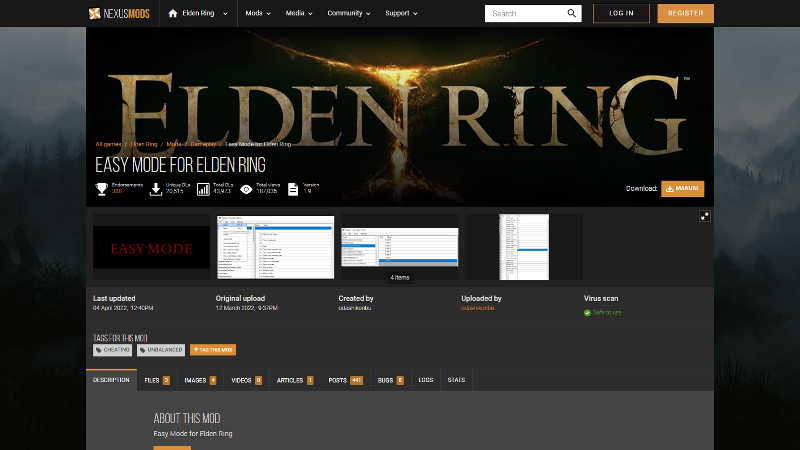Screen dimensions: 800x450
Task: Click the Total views eye icon
Action: pos(246,189)
